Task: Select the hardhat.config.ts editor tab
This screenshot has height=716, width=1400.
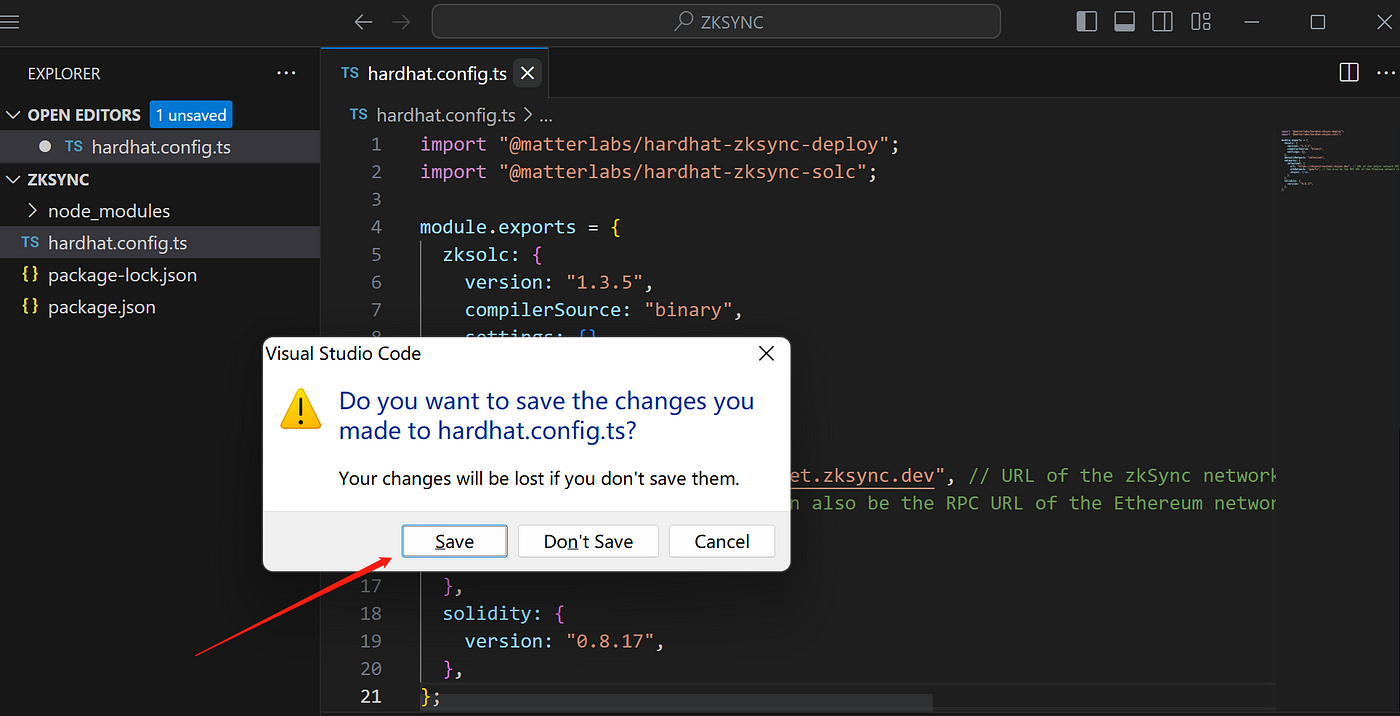Action: point(435,73)
